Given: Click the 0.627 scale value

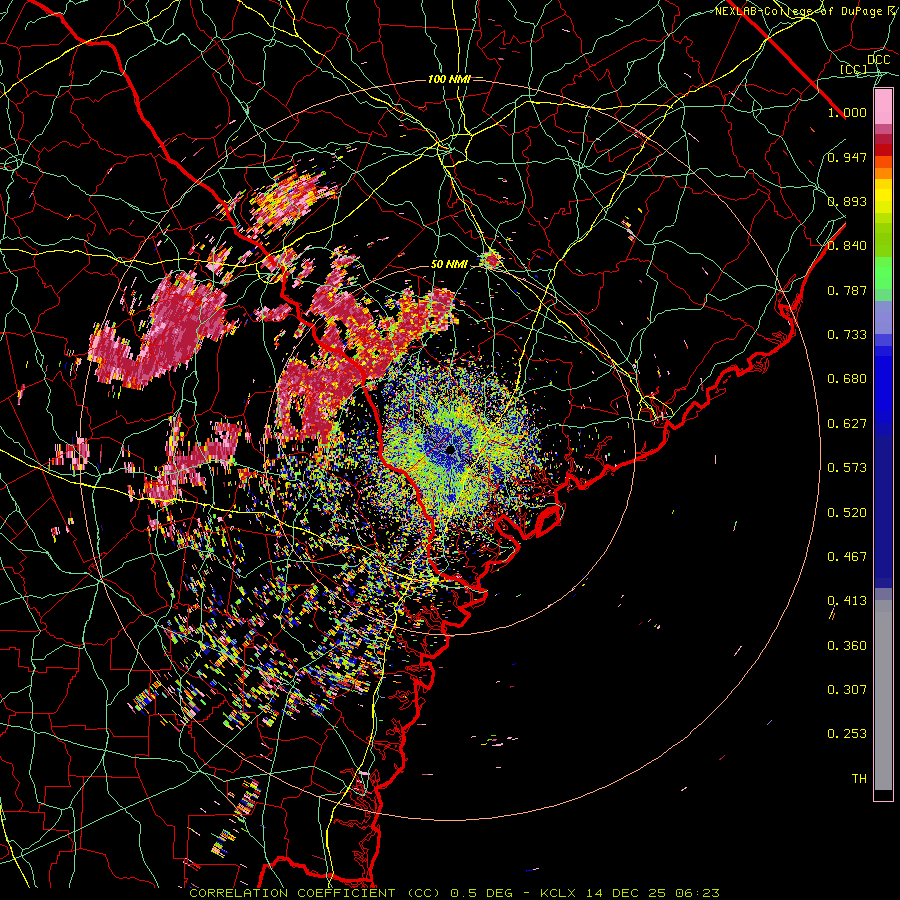Looking at the screenshot, I should point(847,424).
